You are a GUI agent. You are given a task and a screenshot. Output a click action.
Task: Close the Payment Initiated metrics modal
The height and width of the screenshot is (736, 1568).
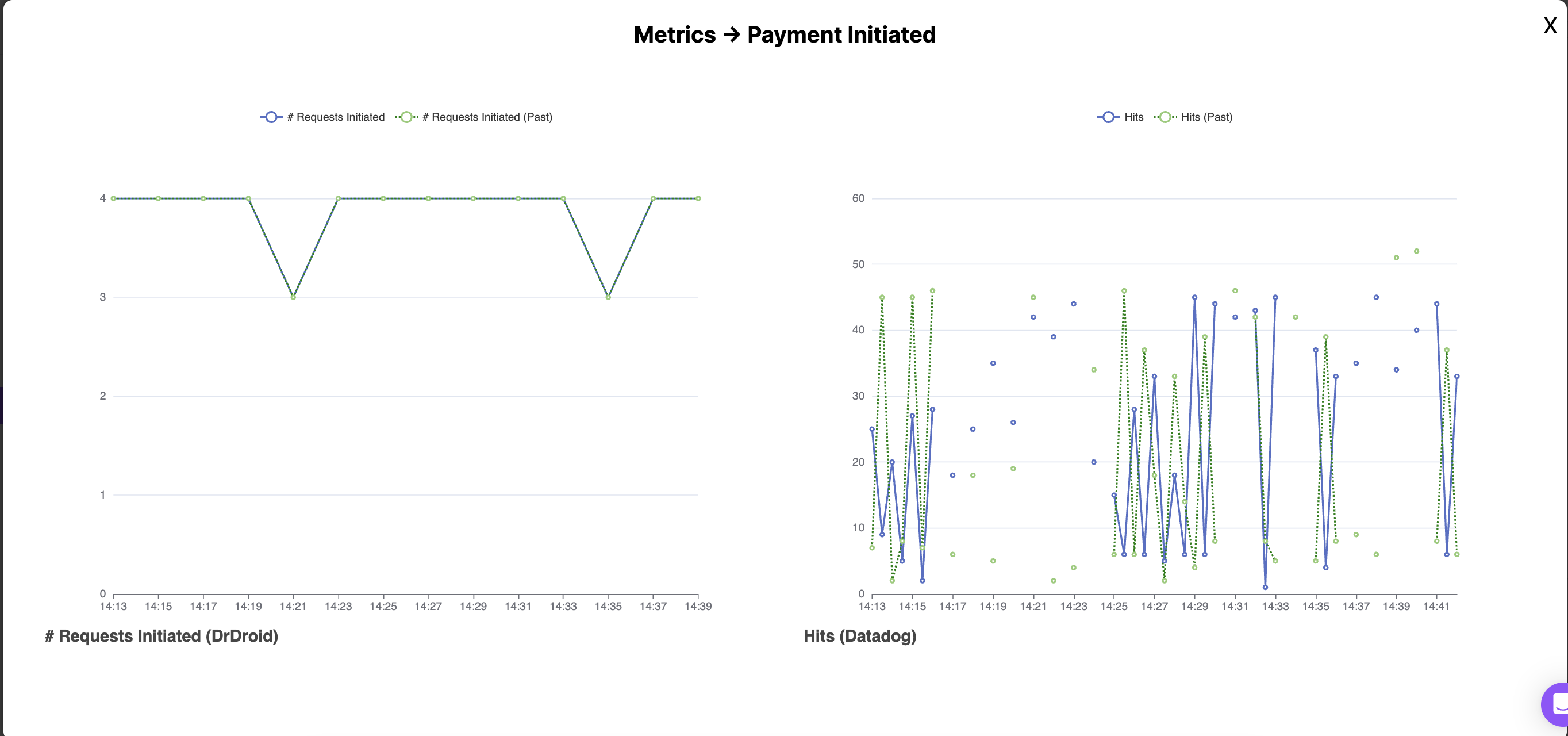(1550, 25)
